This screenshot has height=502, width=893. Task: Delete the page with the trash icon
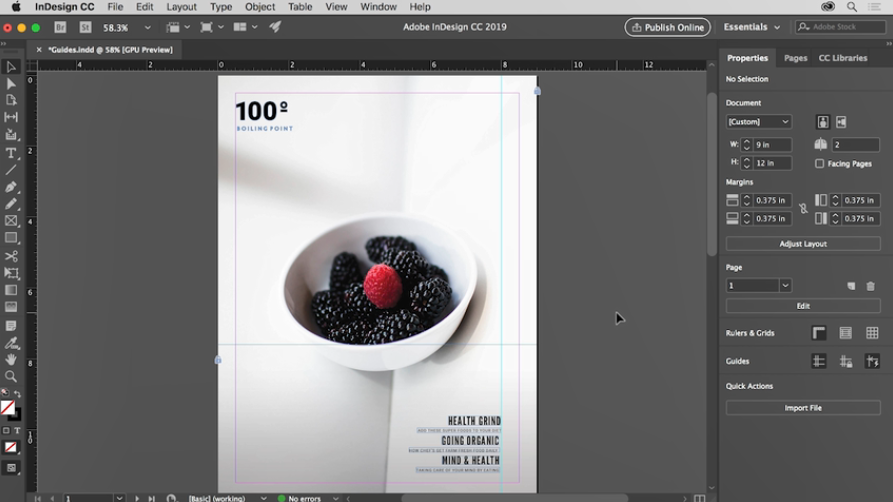pos(870,286)
